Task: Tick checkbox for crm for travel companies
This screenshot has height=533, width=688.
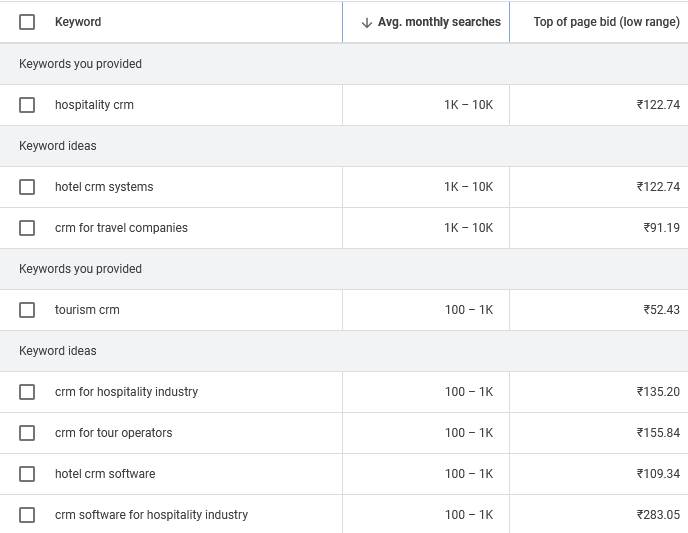Action: pyautogui.click(x=27, y=228)
